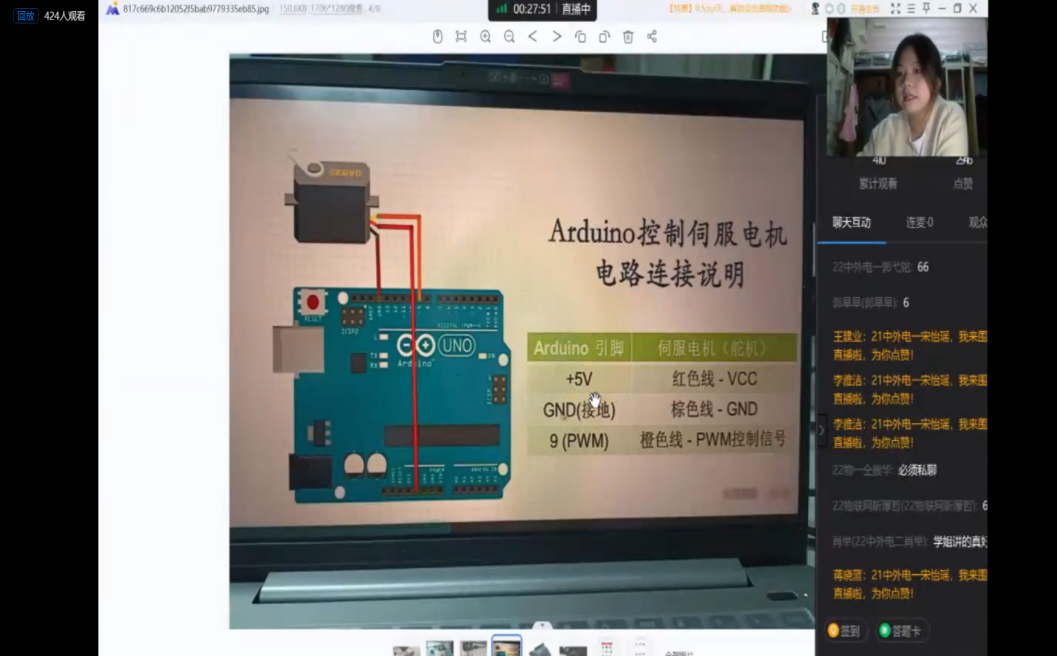Click the 'Arduino 引脚' table header
This screenshot has height=656, width=1057.
(579, 348)
